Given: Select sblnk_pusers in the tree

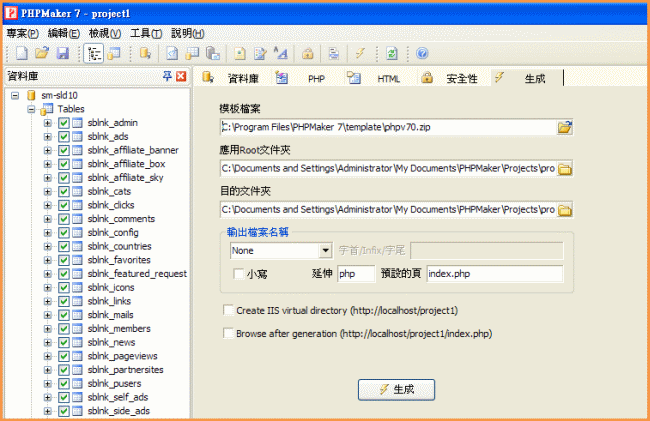Looking at the screenshot, I should [x=114, y=384].
